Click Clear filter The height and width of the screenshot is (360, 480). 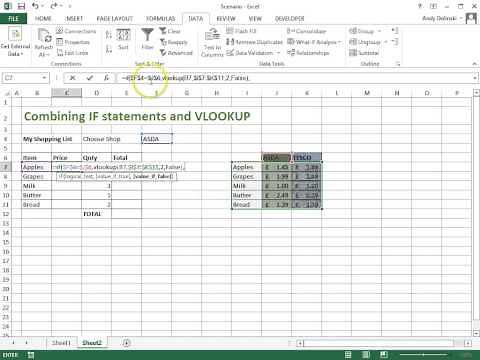(x=170, y=31)
